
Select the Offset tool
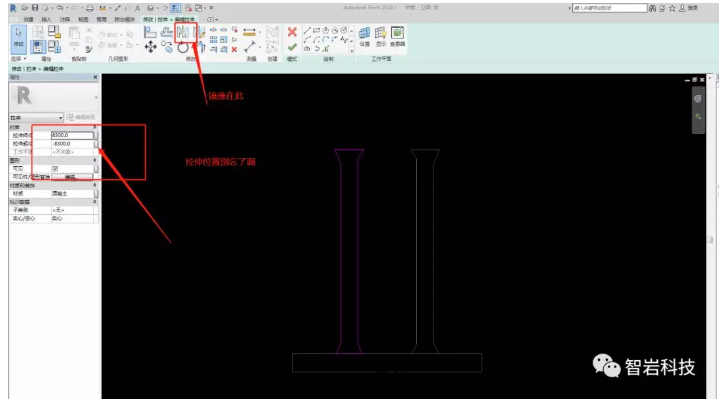pyautogui.click(x=166, y=32)
